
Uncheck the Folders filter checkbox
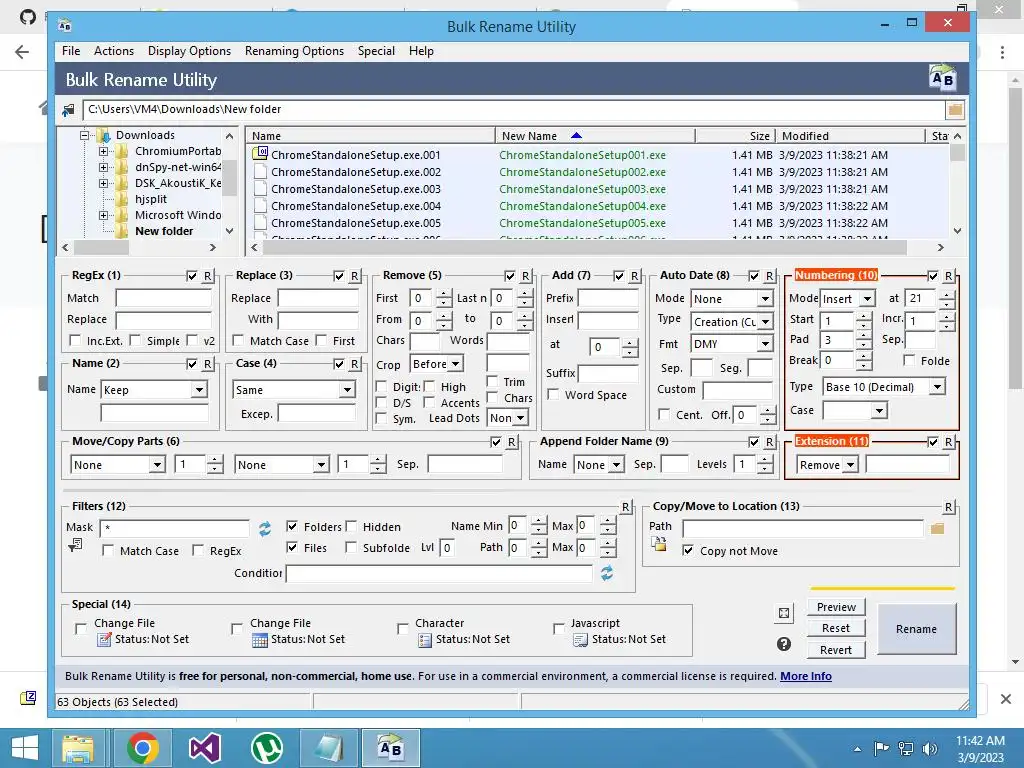[x=292, y=526]
